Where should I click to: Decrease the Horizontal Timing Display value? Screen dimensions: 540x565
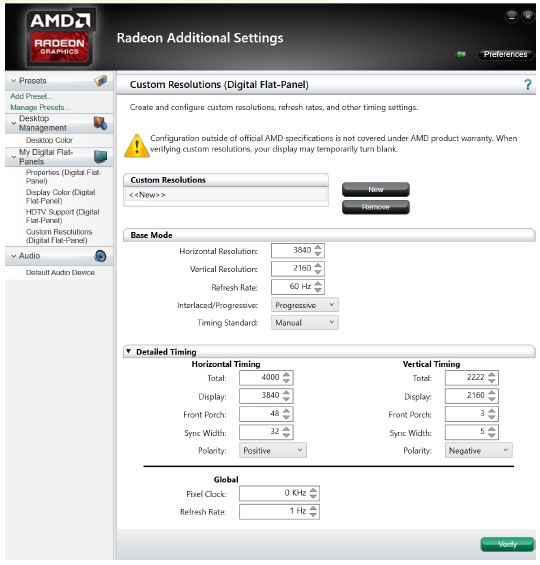coord(286,399)
